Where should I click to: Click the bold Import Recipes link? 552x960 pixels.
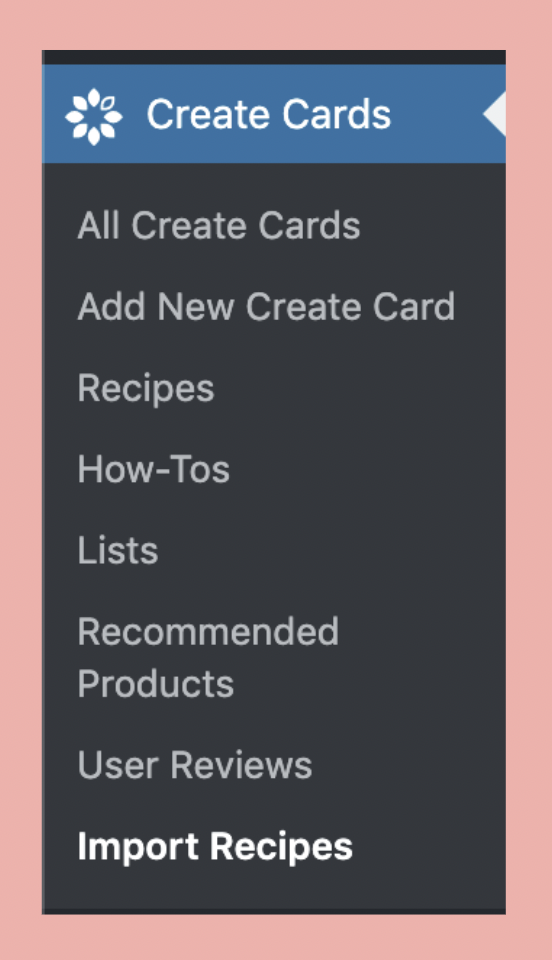pyautogui.click(x=215, y=847)
